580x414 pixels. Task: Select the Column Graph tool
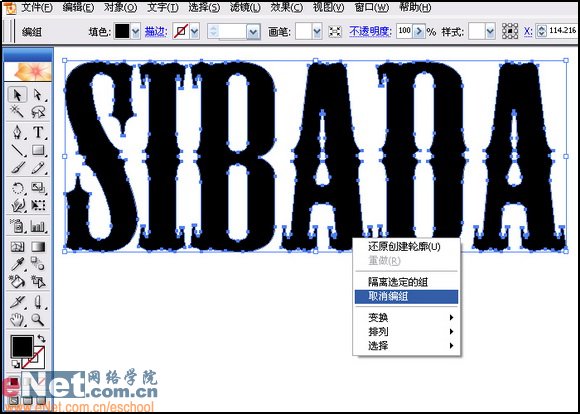[x=38, y=226]
